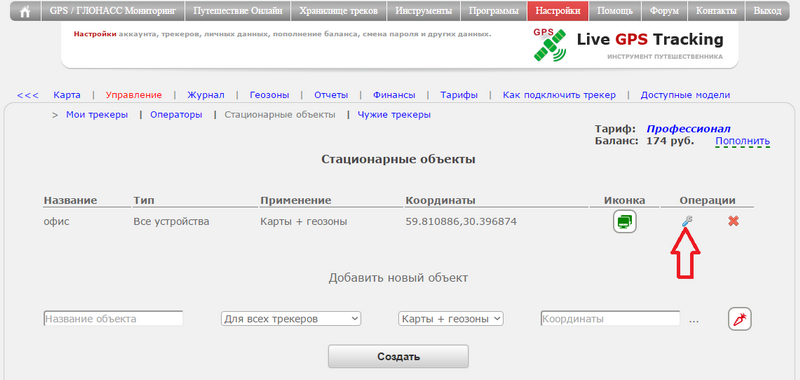Viewport: 800px width, 380px height.
Task: Open the Карты + геозоны usage dropdown
Action: 451,319
